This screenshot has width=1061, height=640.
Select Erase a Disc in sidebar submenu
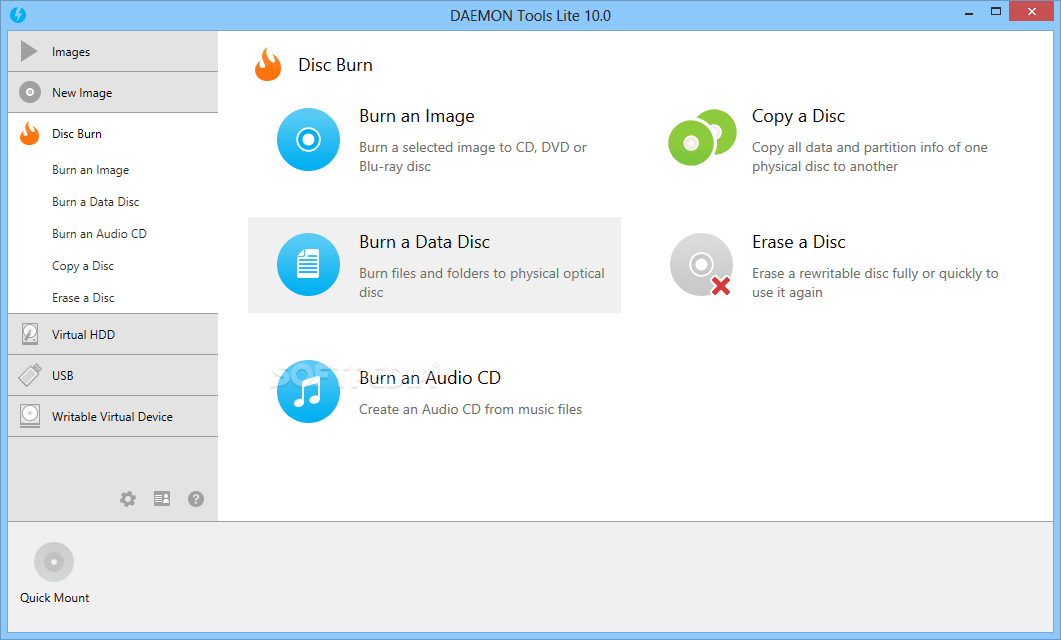83,298
